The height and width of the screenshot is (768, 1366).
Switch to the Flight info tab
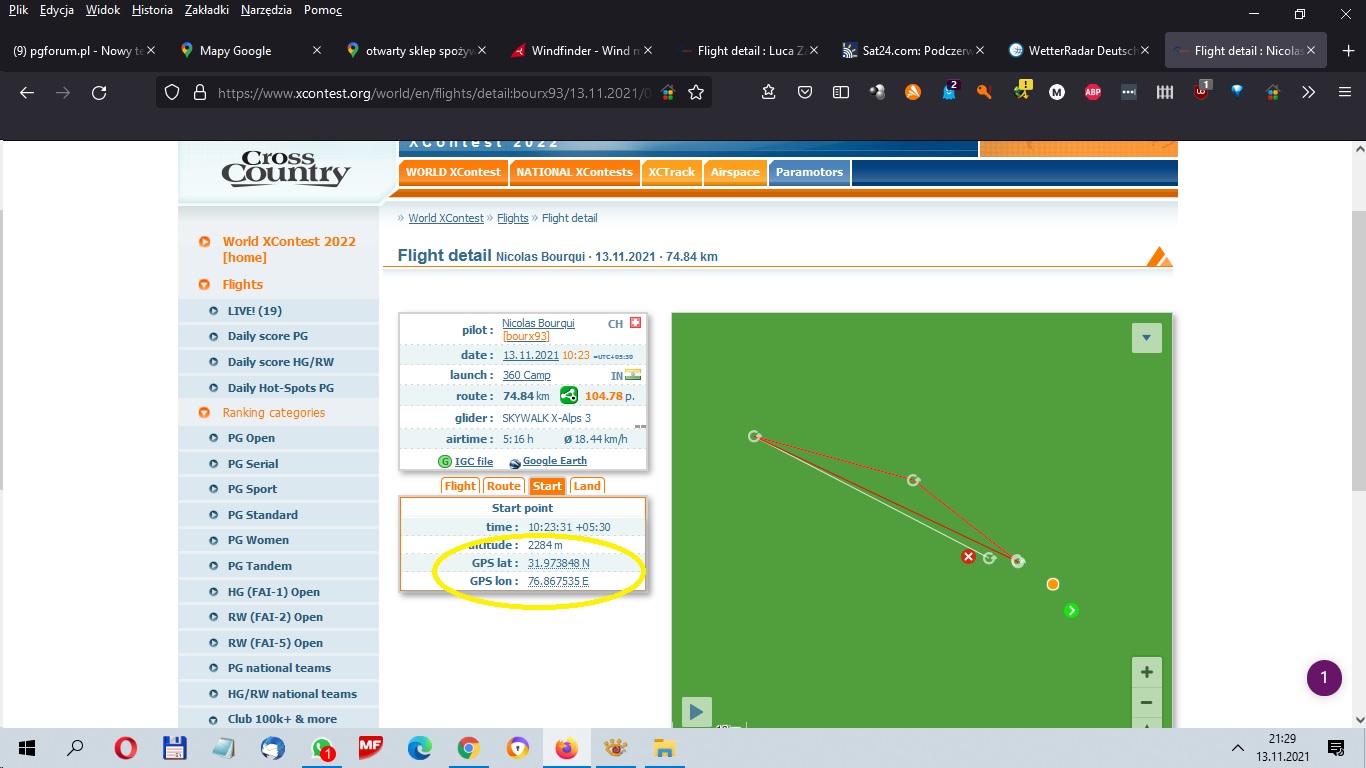tap(460, 486)
